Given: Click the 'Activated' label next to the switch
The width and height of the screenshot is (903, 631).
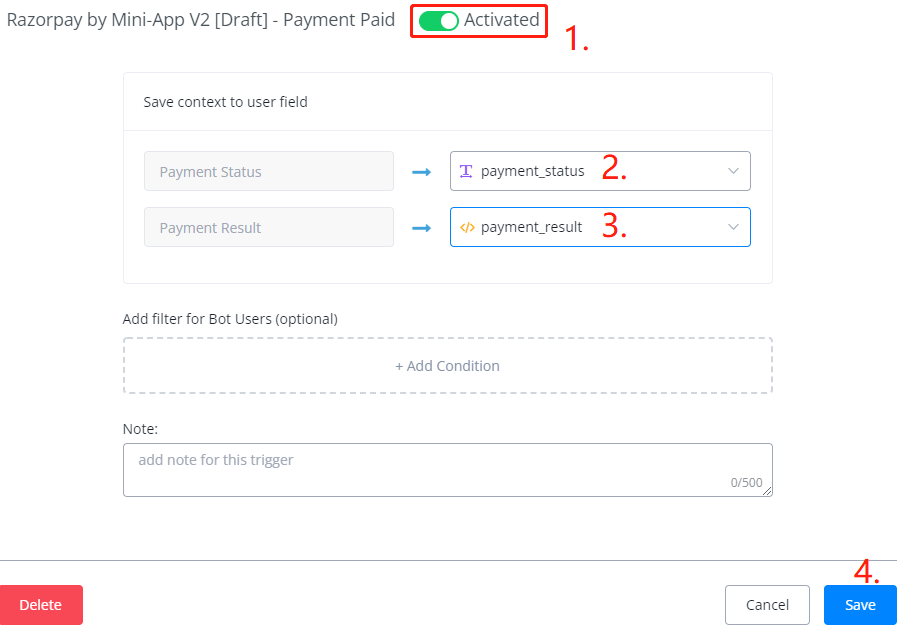Looking at the screenshot, I should 501,20.
